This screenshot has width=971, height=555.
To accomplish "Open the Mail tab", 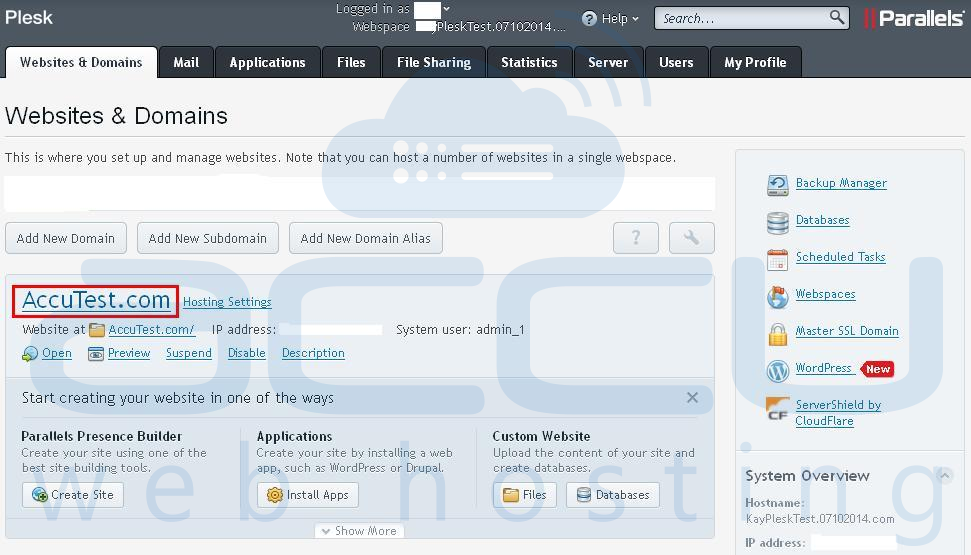I will coord(186,62).
